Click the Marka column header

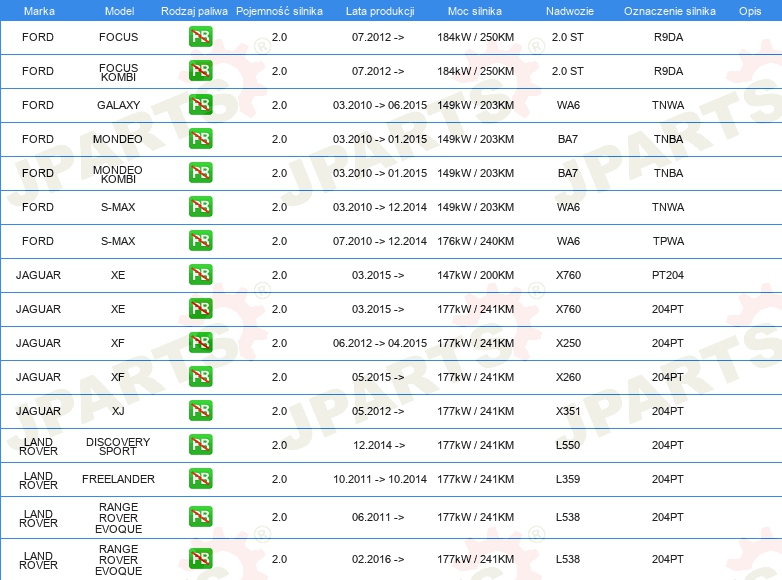click(39, 10)
